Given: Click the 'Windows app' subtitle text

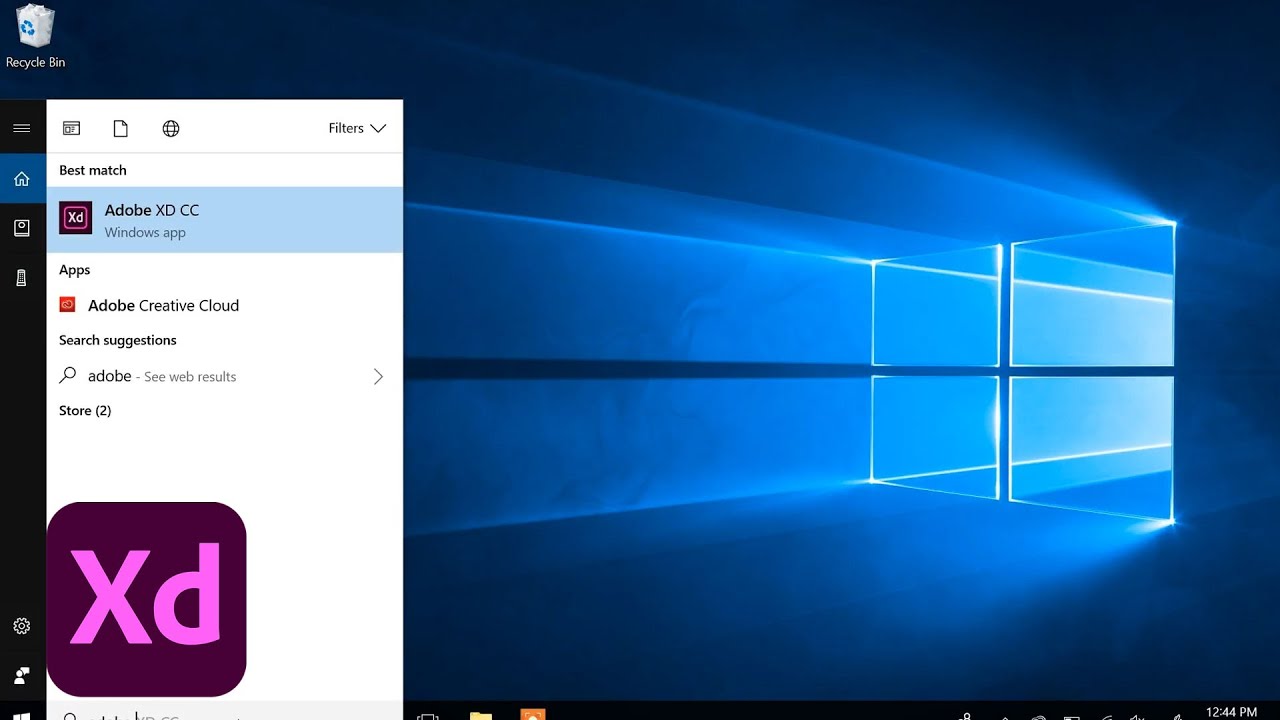Looking at the screenshot, I should coord(145,233).
